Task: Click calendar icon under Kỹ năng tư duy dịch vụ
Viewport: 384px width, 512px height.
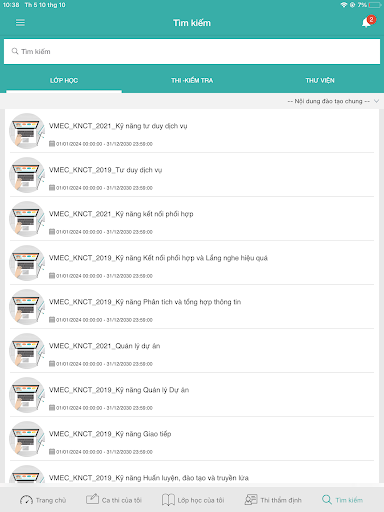Action: pyautogui.click(x=52, y=144)
